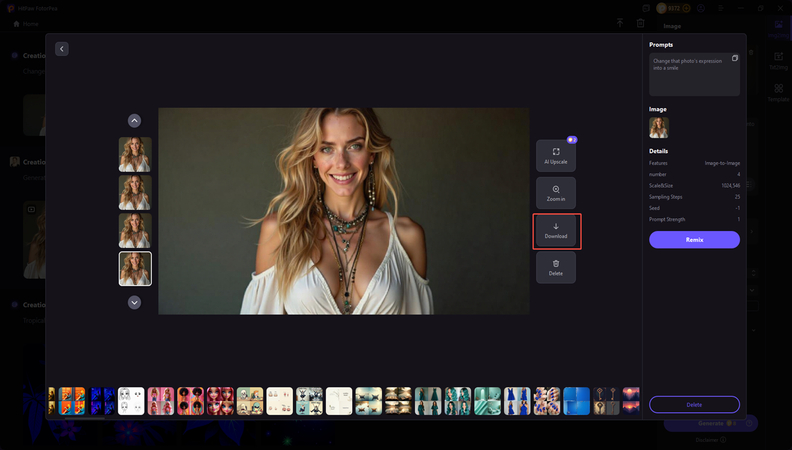Open the sunset landscape thumbnail
792x450 pixels.
coord(631,401)
